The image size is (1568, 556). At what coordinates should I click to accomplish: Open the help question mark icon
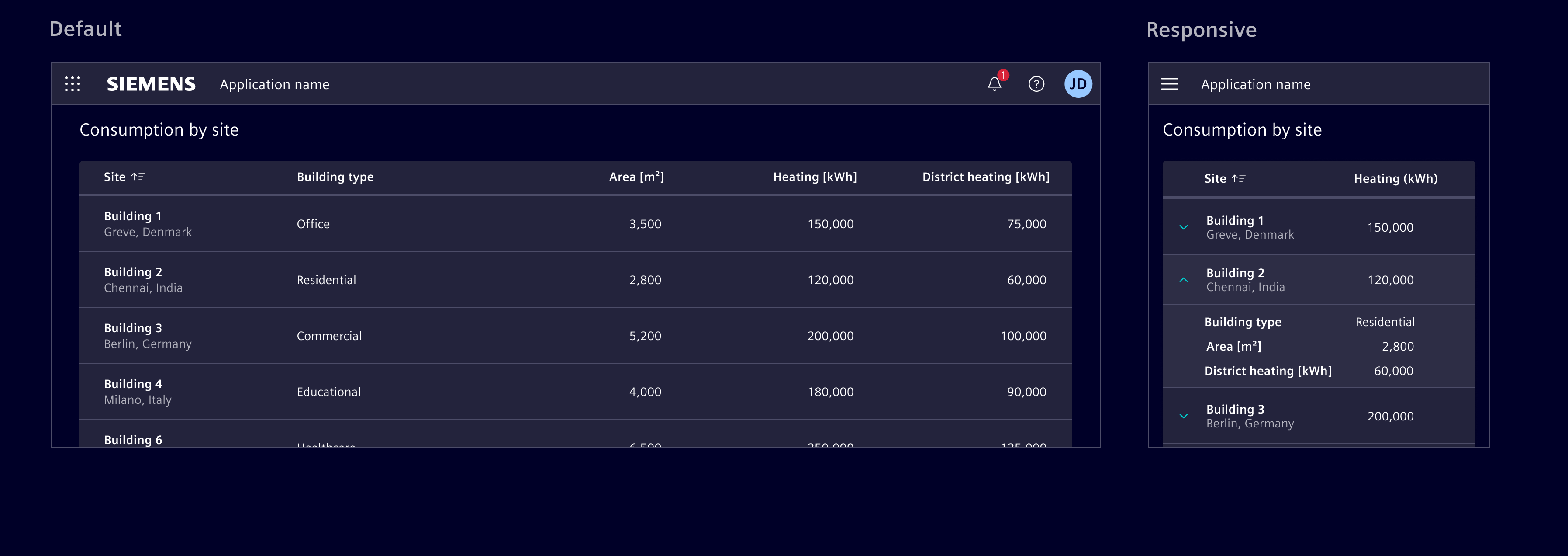pyautogui.click(x=1036, y=84)
